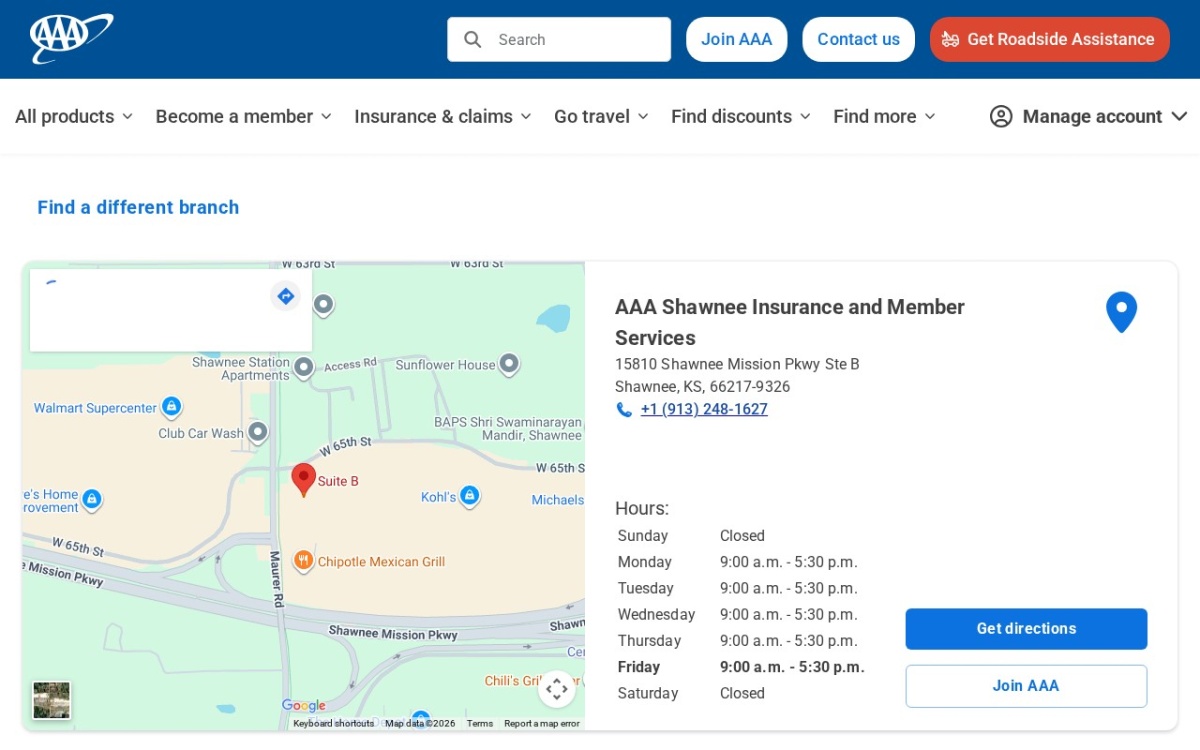The width and height of the screenshot is (1200, 750).
Task: Click the Join AAA button below directions
Action: (x=1026, y=686)
